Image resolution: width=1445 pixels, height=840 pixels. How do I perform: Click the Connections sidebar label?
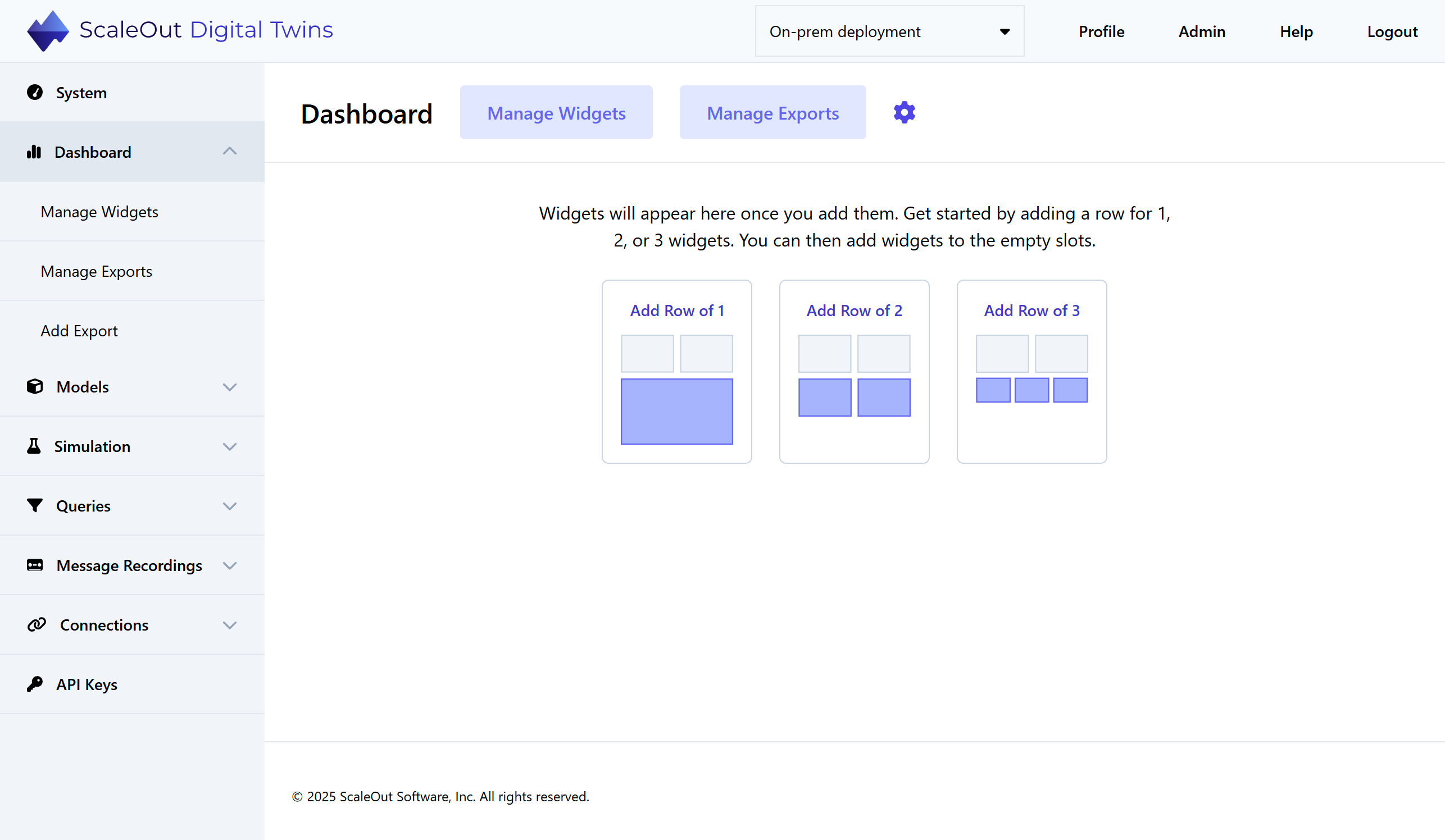104,625
